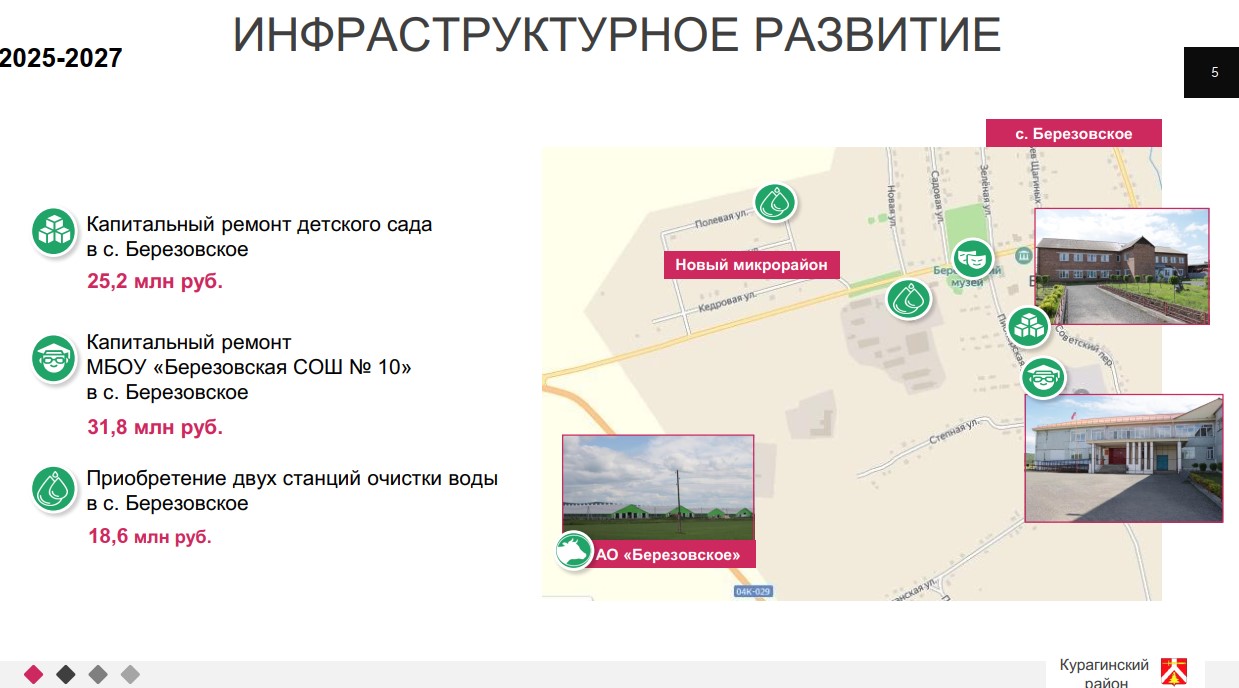1239x688 pixels.
Task: Open the farm buildings photo
Action: click(658, 487)
